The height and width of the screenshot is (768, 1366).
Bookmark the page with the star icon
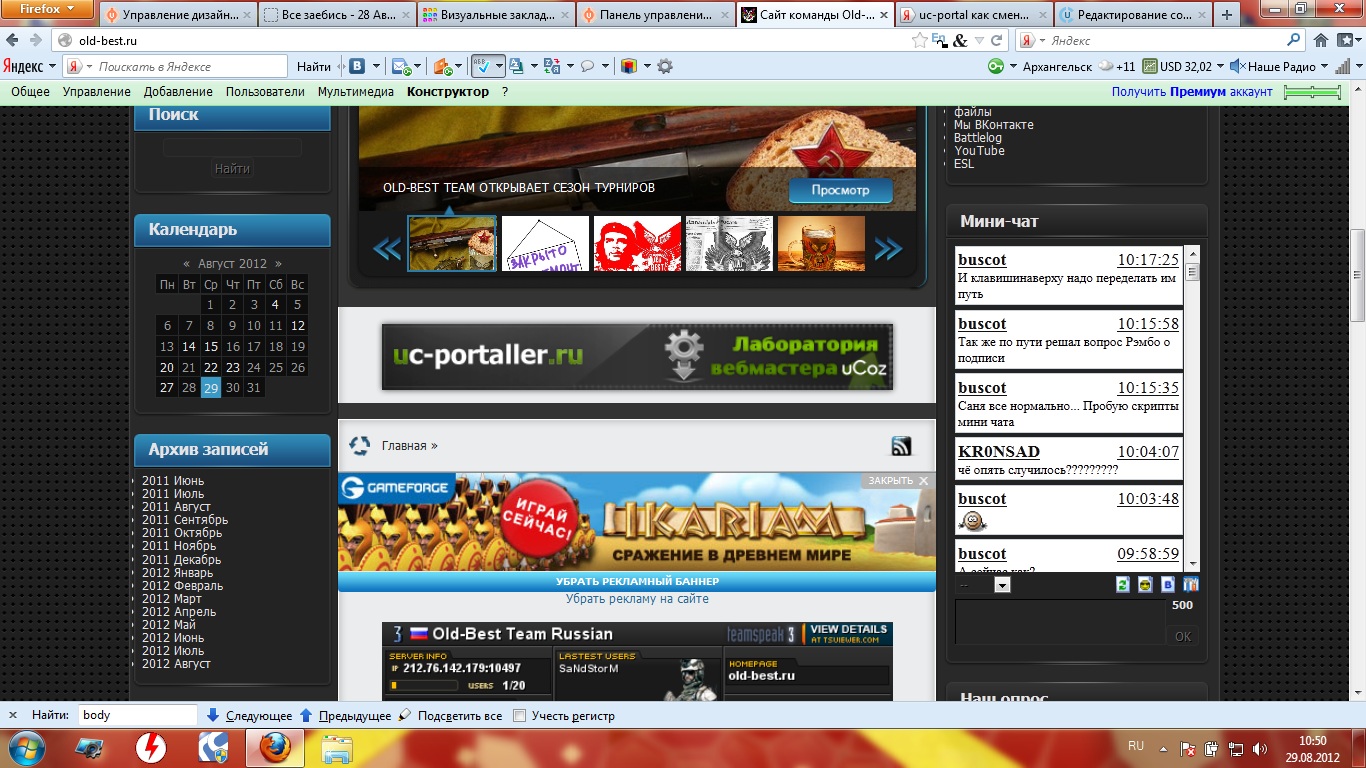[919, 41]
